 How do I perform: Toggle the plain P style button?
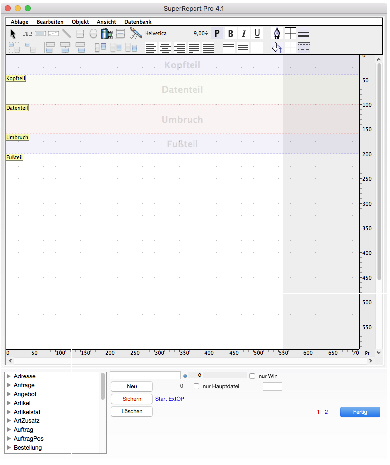click(x=217, y=34)
